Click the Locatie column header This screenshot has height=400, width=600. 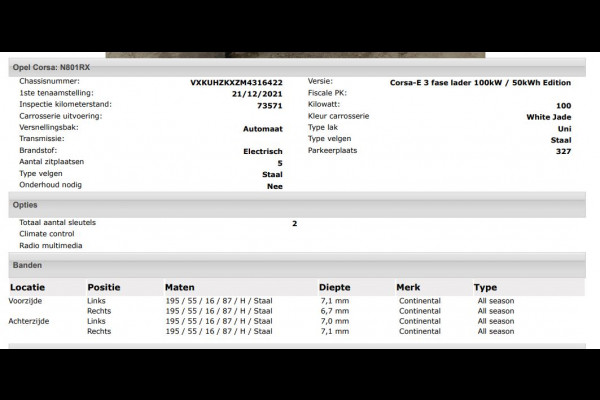(x=28, y=287)
